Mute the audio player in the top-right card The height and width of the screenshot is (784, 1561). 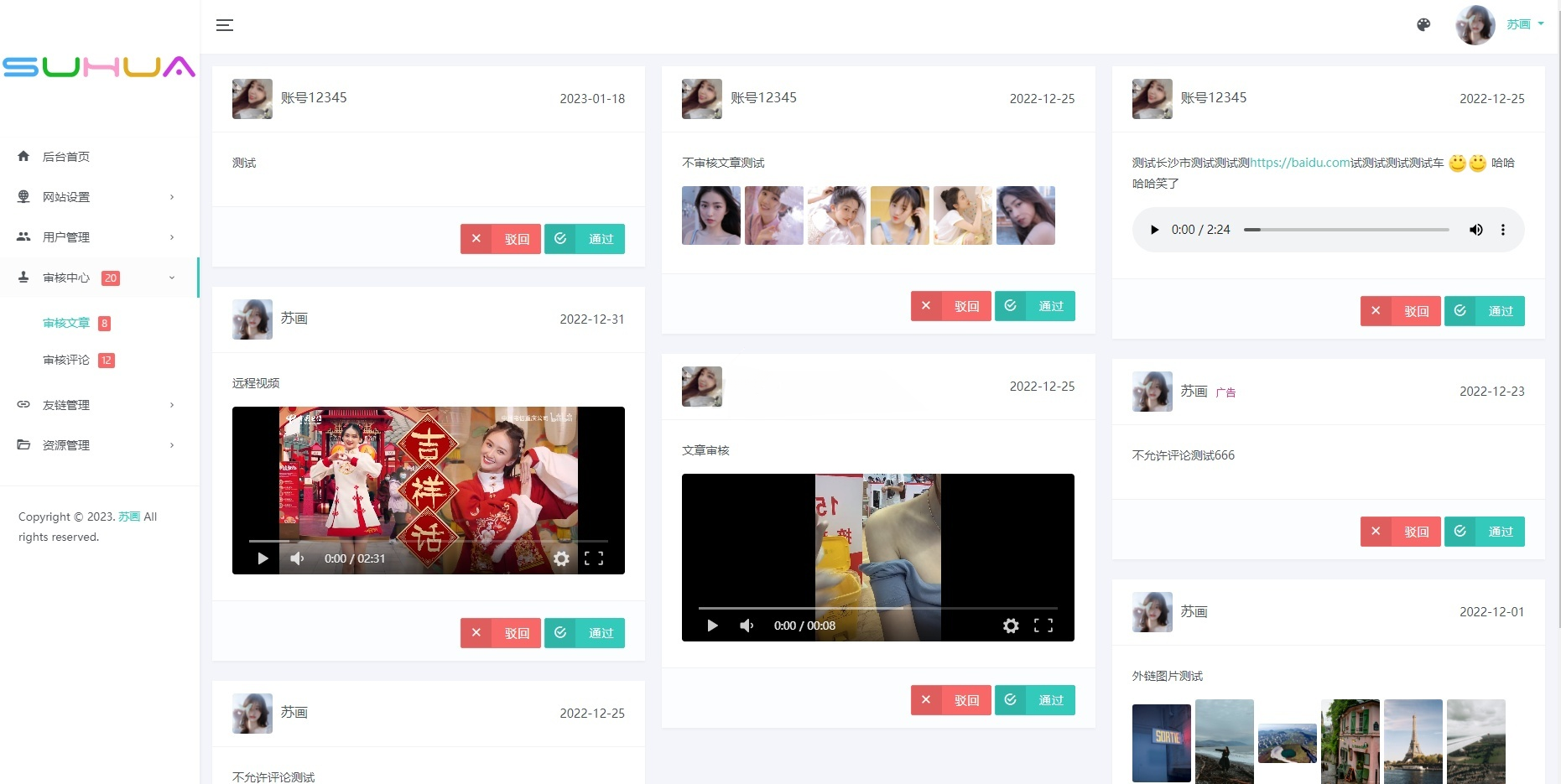[1475, 229]
